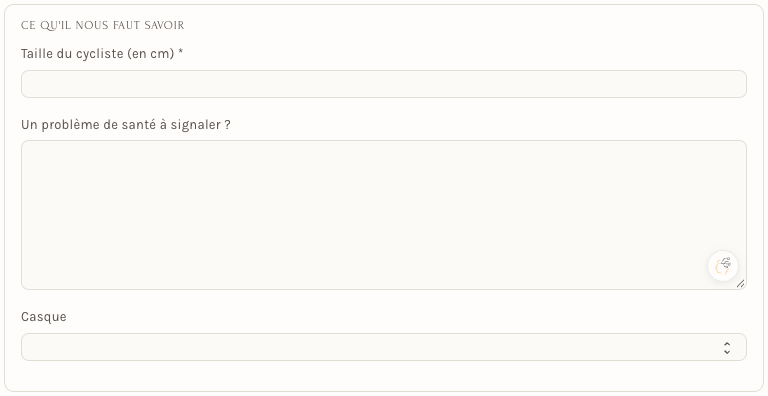Focus the Taille du cycliste input field
768x396 pixels.
[x=384, y=84]
